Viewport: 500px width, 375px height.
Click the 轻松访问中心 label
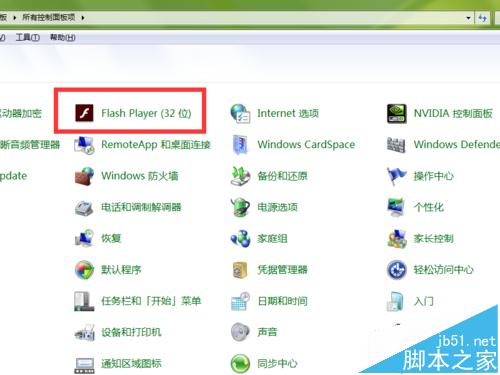[444, 270]
